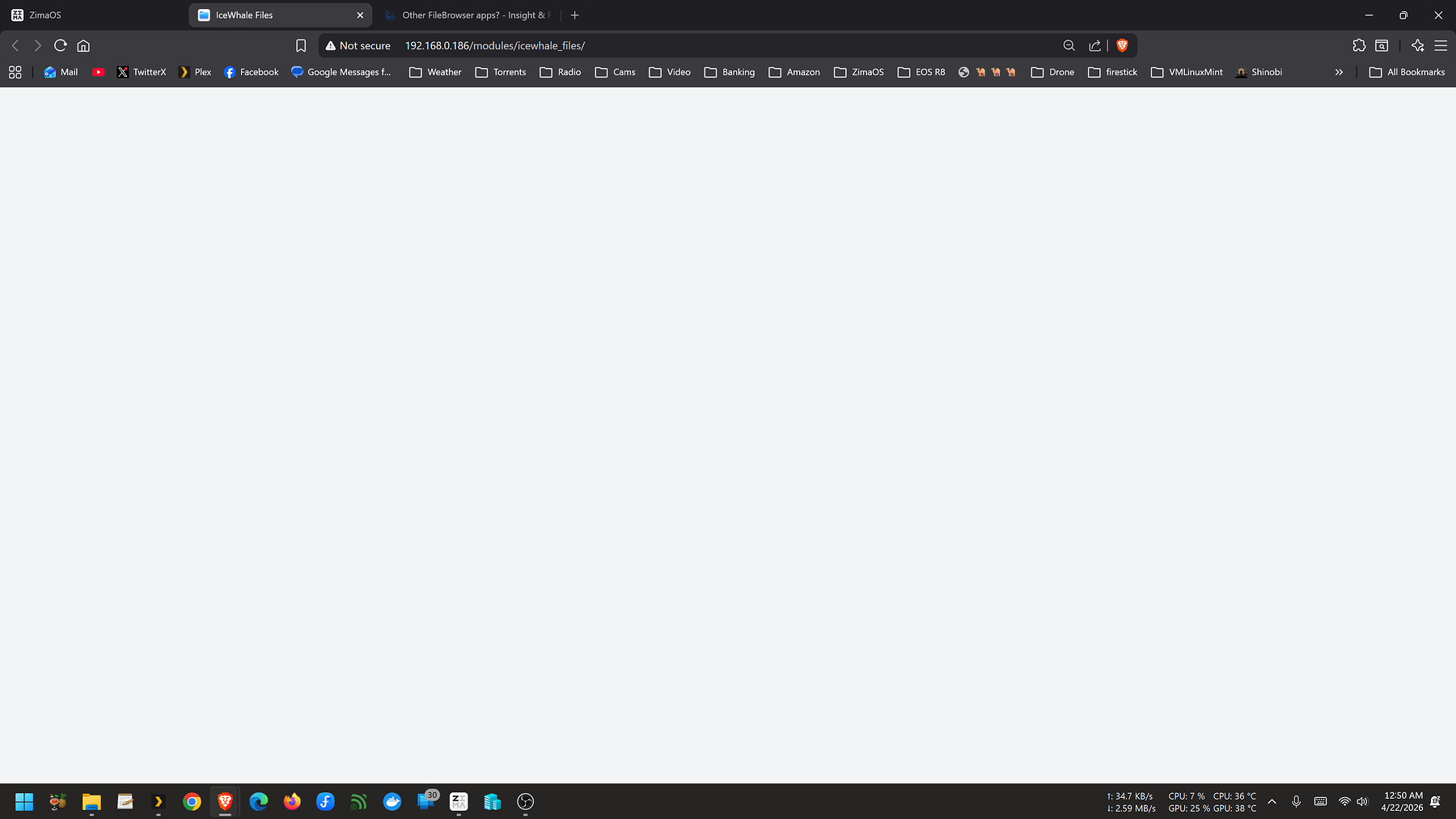Bookmark this page with the bookmark icon
1456x819 pixels.
pos(301,46)
